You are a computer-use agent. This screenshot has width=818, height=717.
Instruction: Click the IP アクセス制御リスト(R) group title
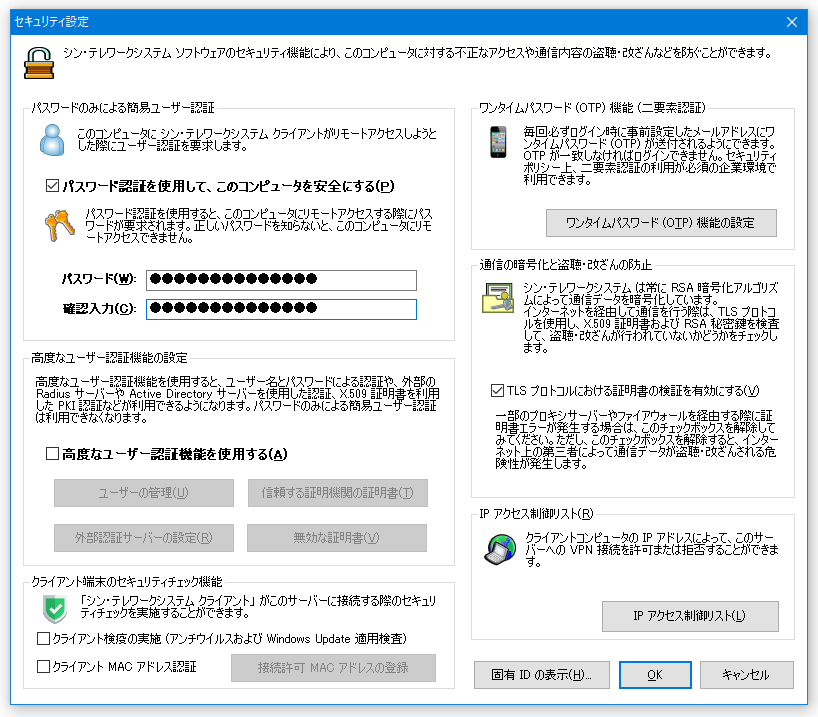536,513
